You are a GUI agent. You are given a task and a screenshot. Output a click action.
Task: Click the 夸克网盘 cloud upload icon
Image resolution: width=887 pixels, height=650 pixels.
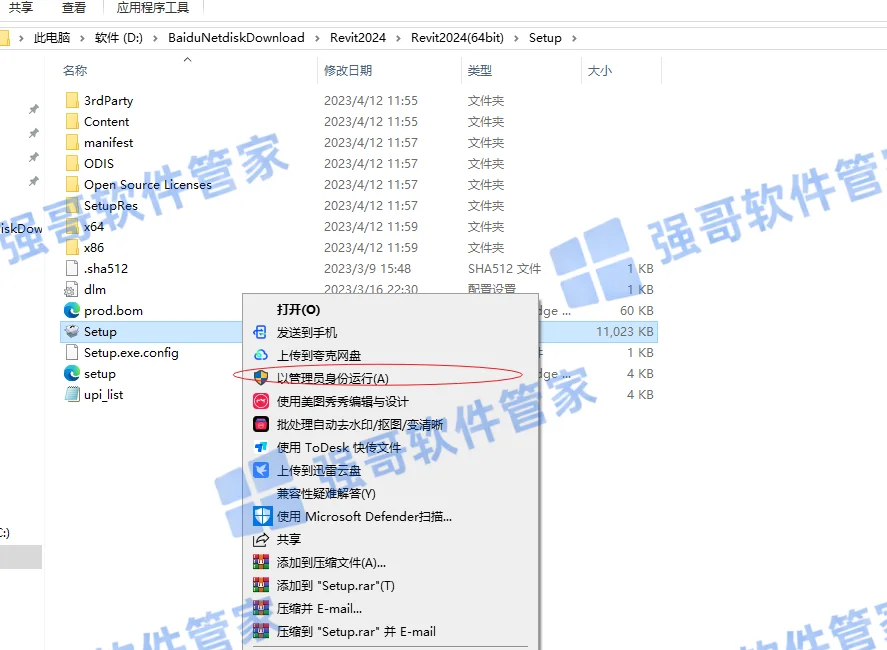[x=260, y=355]
